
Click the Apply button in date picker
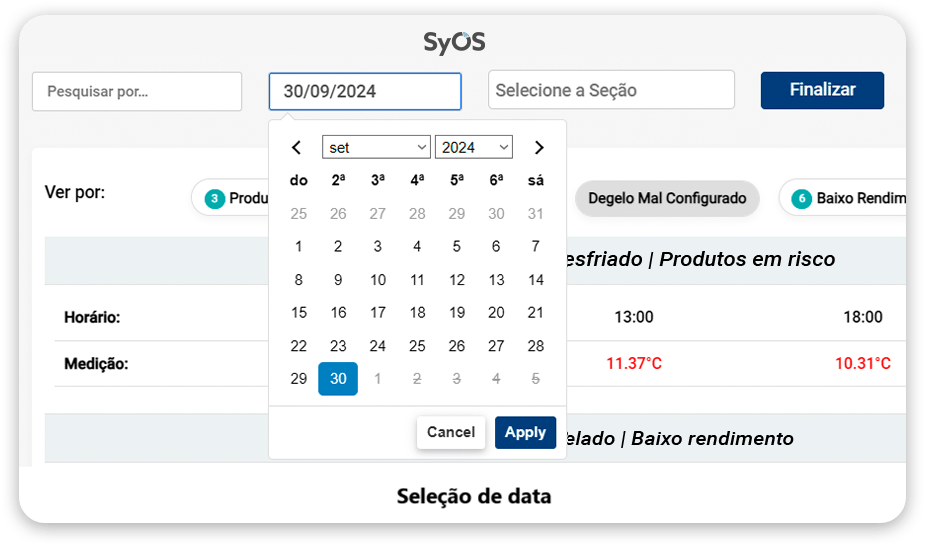coord(525,432)
